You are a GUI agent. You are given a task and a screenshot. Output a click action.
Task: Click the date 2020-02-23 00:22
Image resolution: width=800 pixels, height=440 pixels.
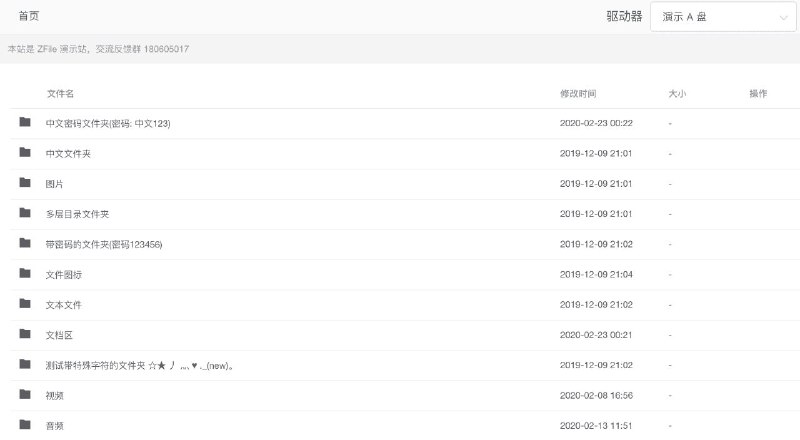point(596,123)
